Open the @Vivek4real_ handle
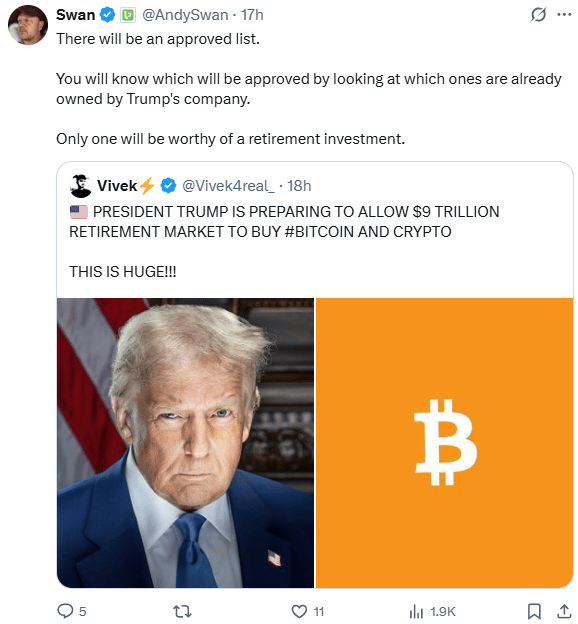Screen dimensions: 578x624 228,186
